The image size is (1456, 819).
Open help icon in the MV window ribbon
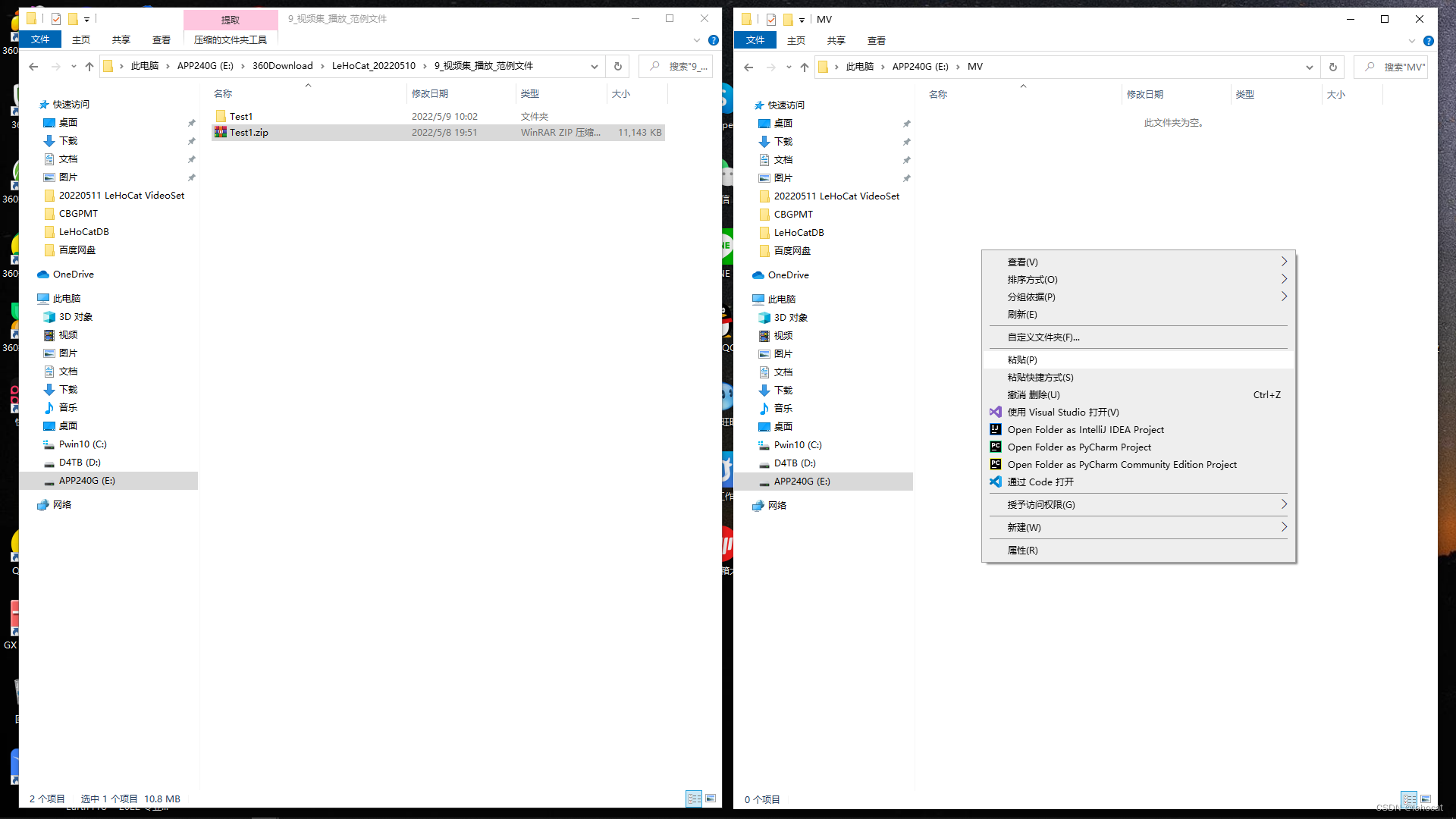pos(1429,41)
